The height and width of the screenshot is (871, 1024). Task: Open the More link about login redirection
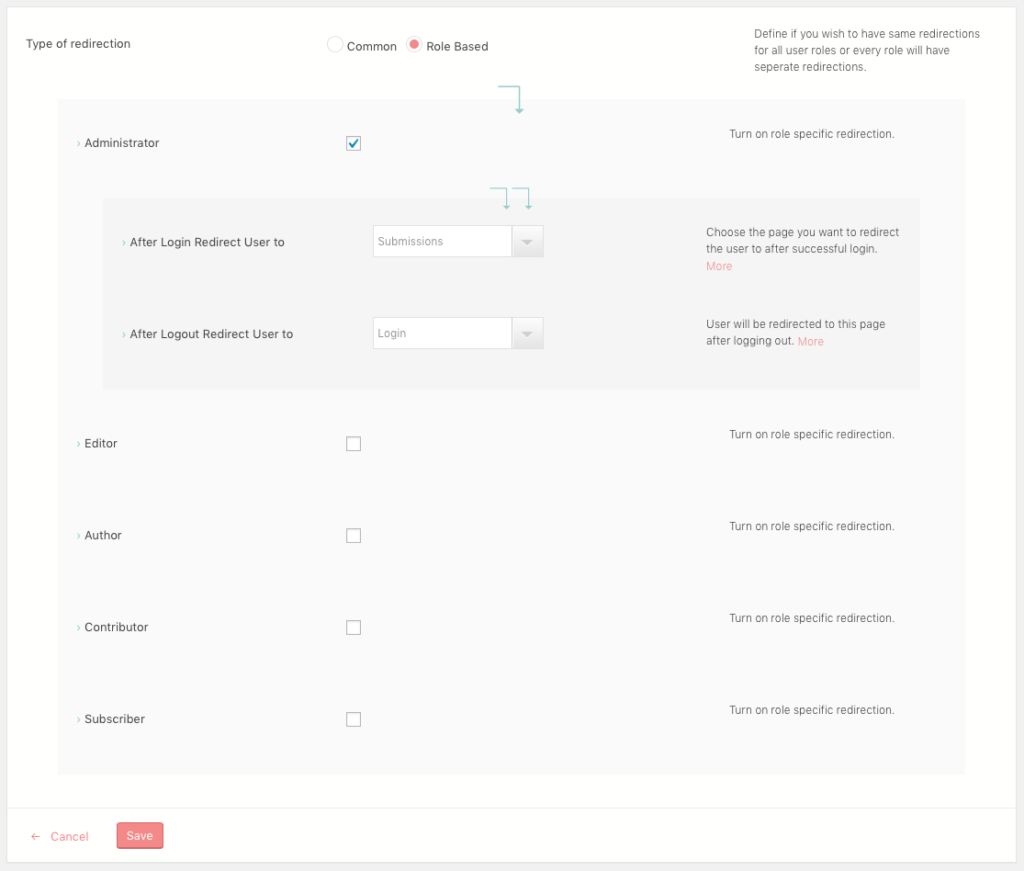pyautogui.click(x=718, y=266)
